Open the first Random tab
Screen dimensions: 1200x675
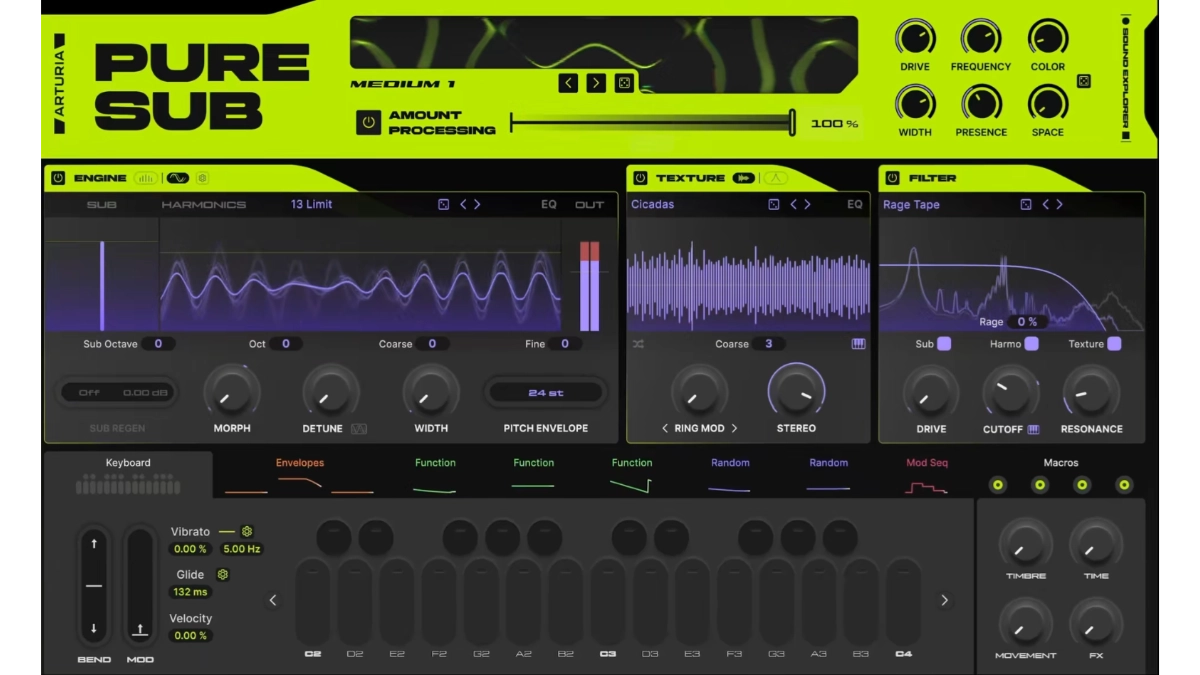click(730, 475)
